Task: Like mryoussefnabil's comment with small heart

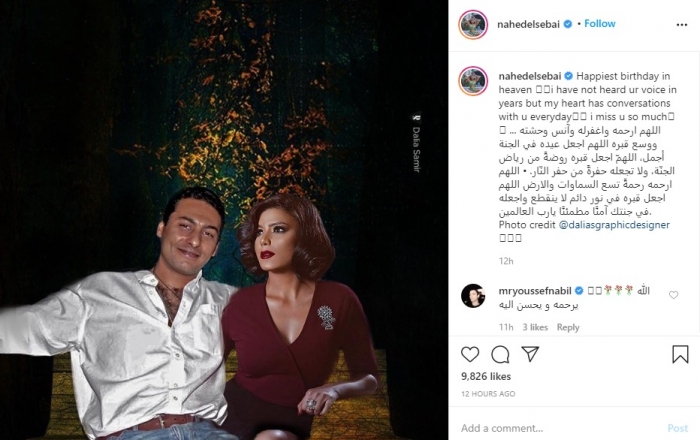Action: pos(673,295)
